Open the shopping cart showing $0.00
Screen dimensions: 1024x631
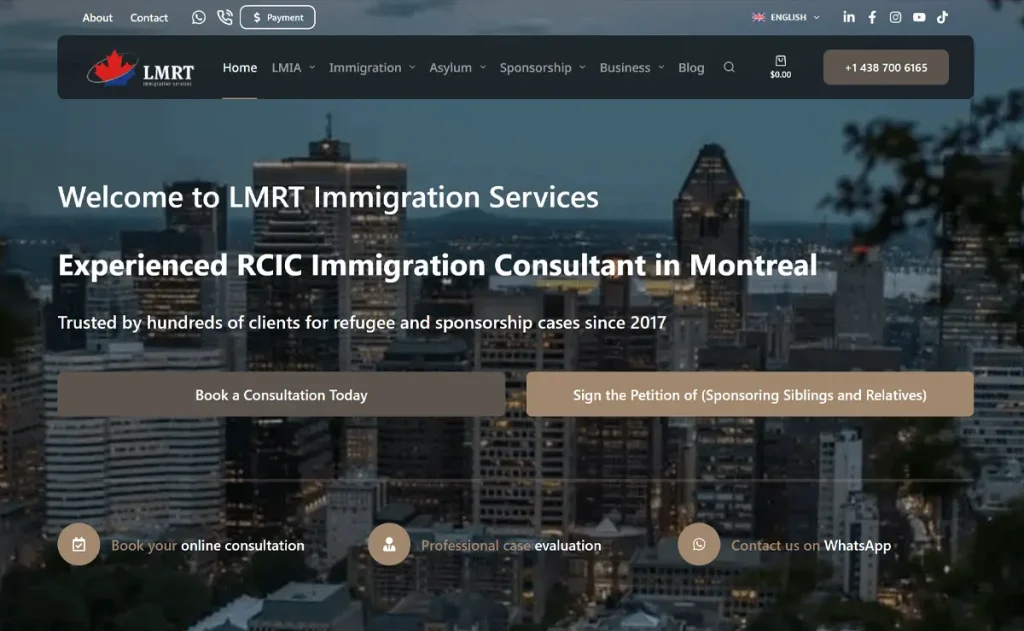(780, 67)
